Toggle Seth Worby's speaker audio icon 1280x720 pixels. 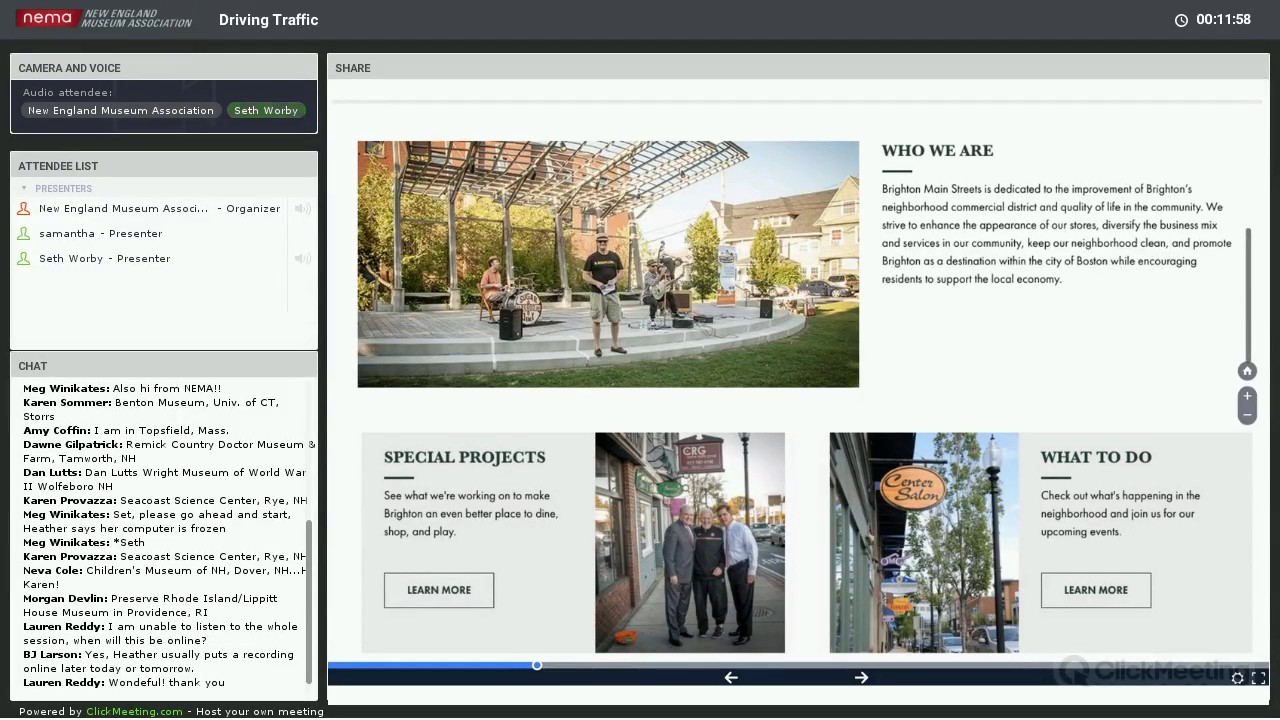(x=302, y=258)
